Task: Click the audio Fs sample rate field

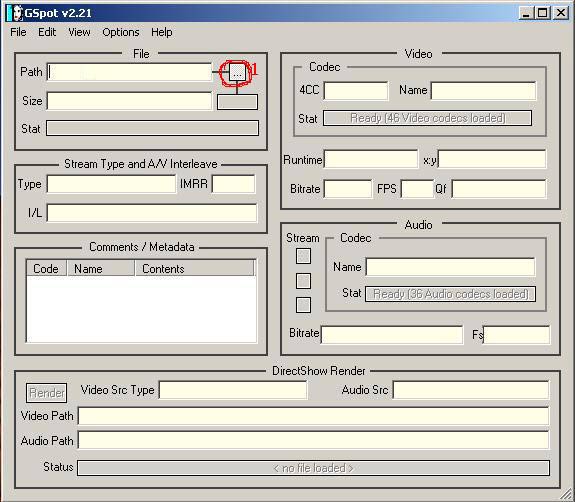Action: coord(517,334)
